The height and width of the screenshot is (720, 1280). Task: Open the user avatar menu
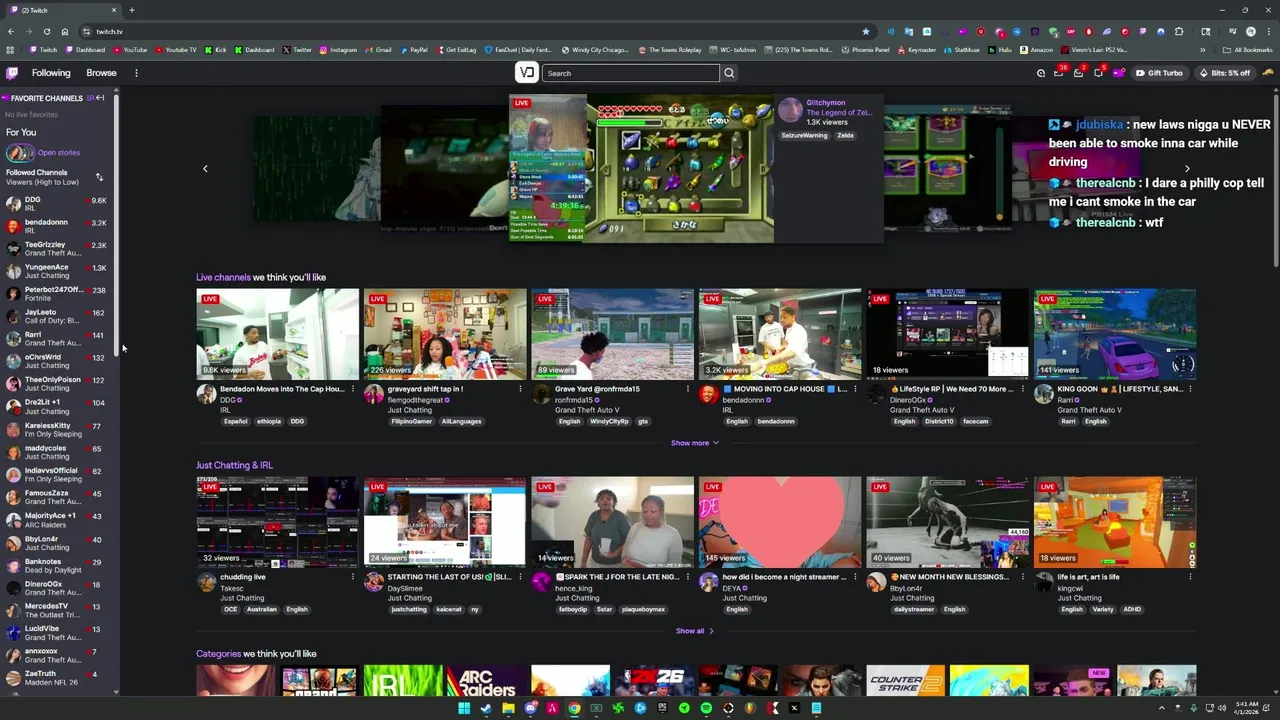point(1268,73)
